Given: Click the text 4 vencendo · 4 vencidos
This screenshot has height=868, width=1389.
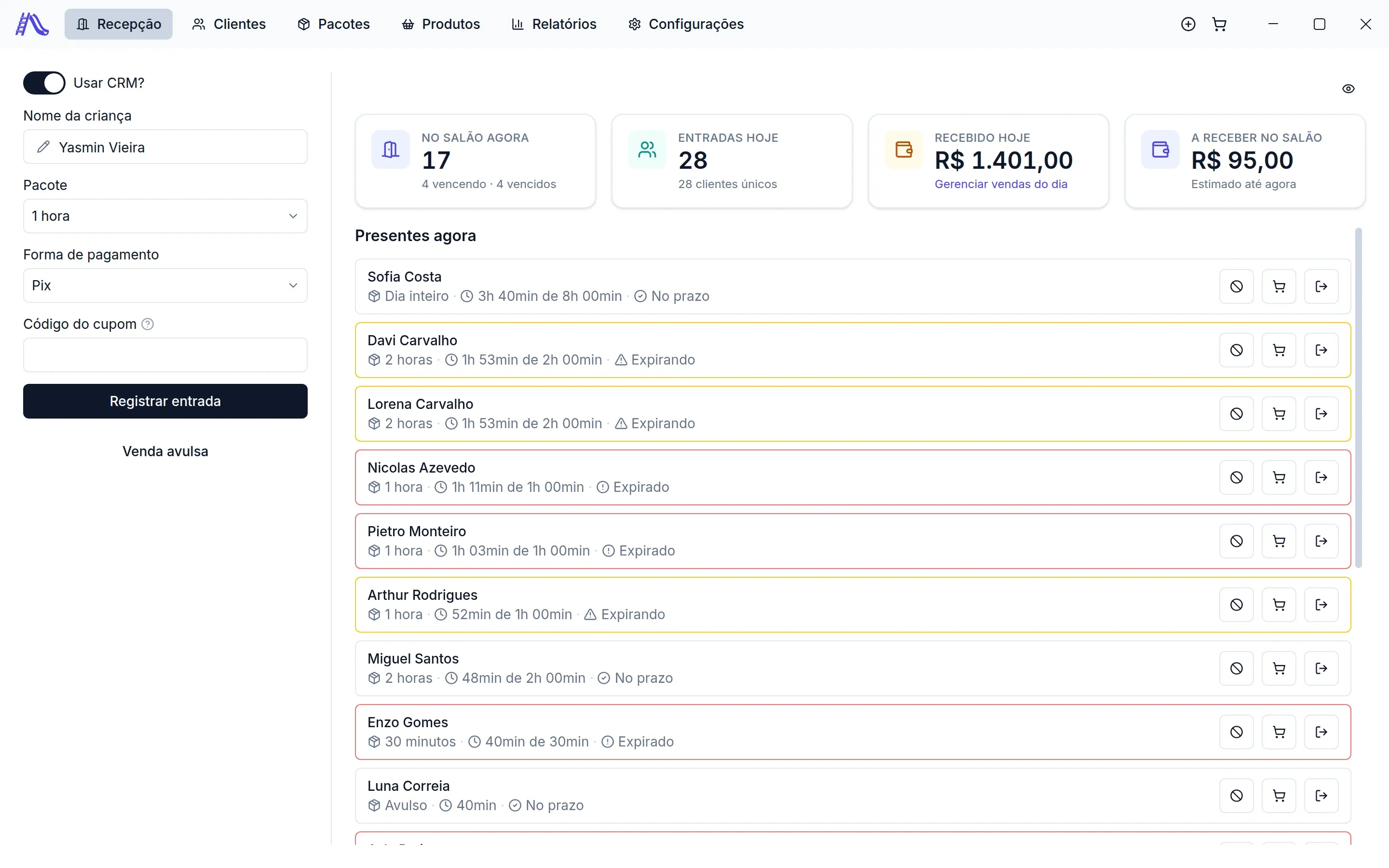Looking at the screenshot, I should click(489, 184).
